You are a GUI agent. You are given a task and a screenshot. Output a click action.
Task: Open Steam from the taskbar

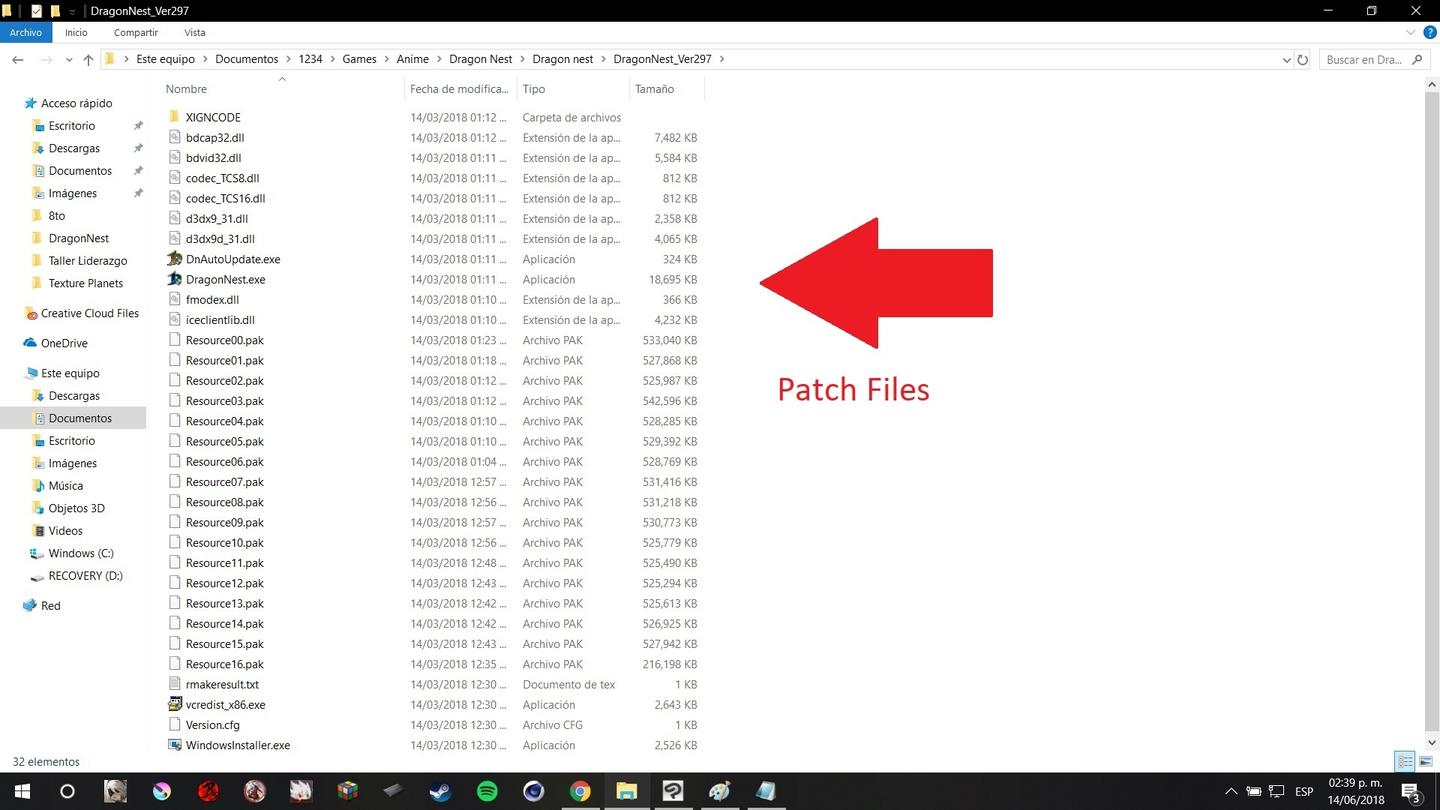(440, 791)
